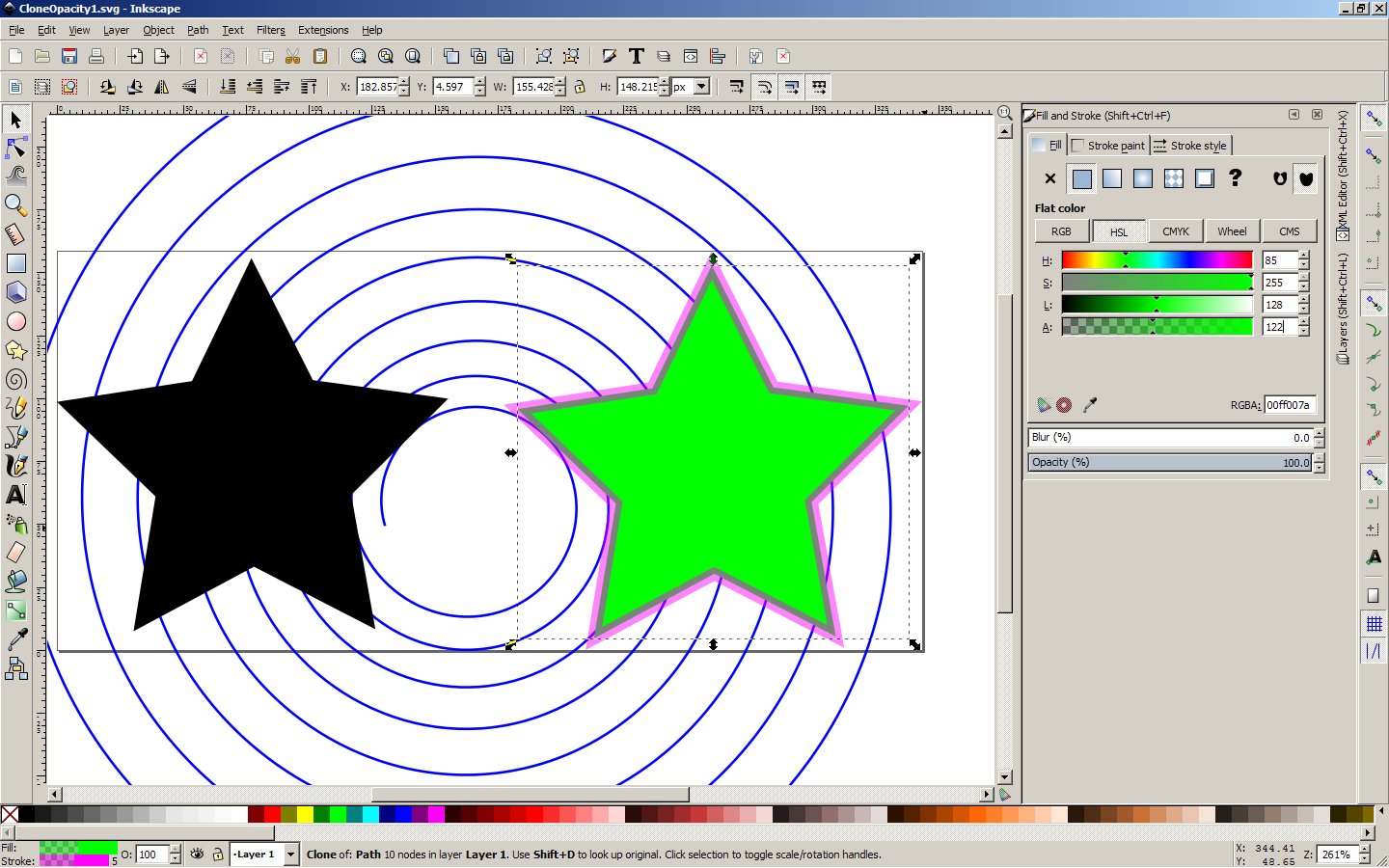This screenshot has height=868, width=1389.
Task: Select the Zoom tool in toolbox
Action: (16, 205)
